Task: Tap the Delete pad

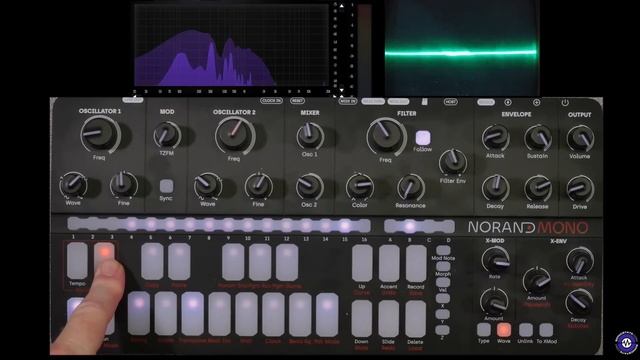Action: pos(416,318)
